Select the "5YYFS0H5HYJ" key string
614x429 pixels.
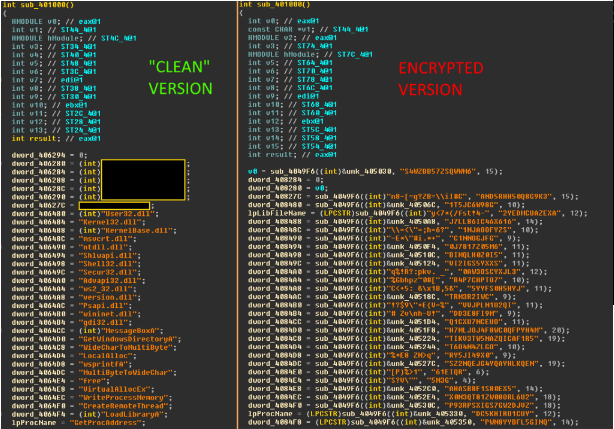coord(497,288)
